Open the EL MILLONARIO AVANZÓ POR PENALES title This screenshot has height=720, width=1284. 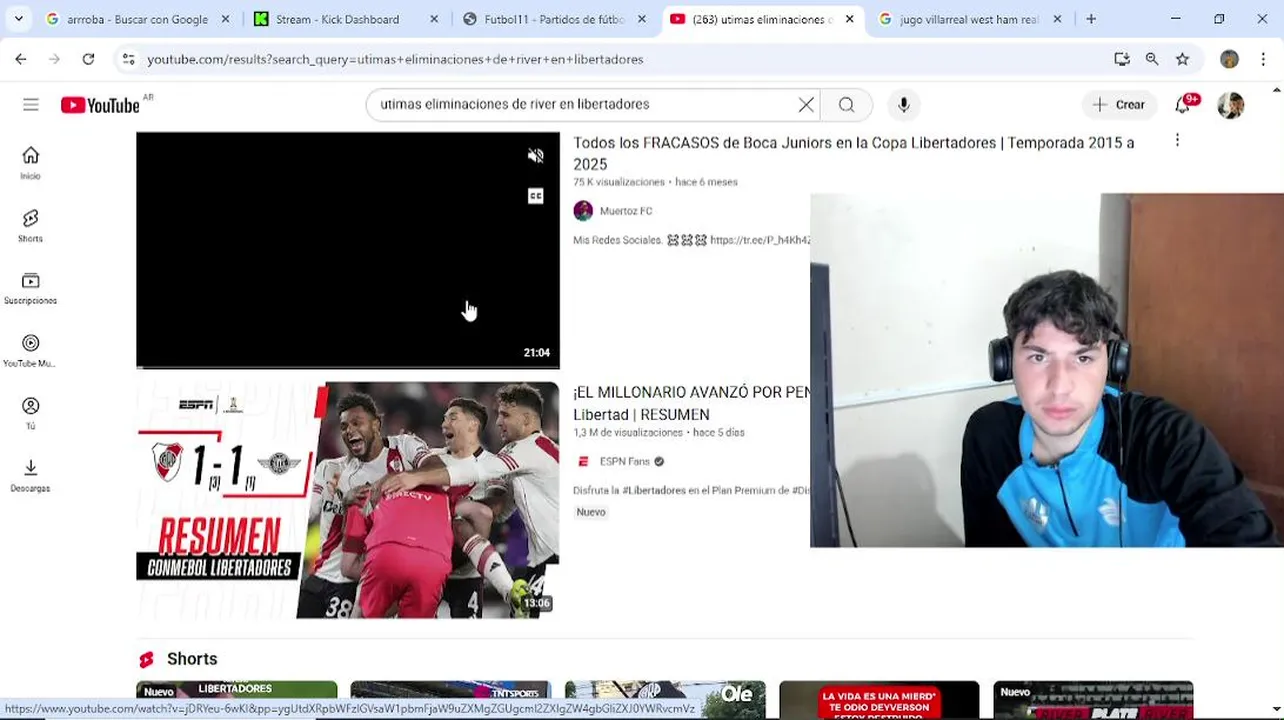691,403
